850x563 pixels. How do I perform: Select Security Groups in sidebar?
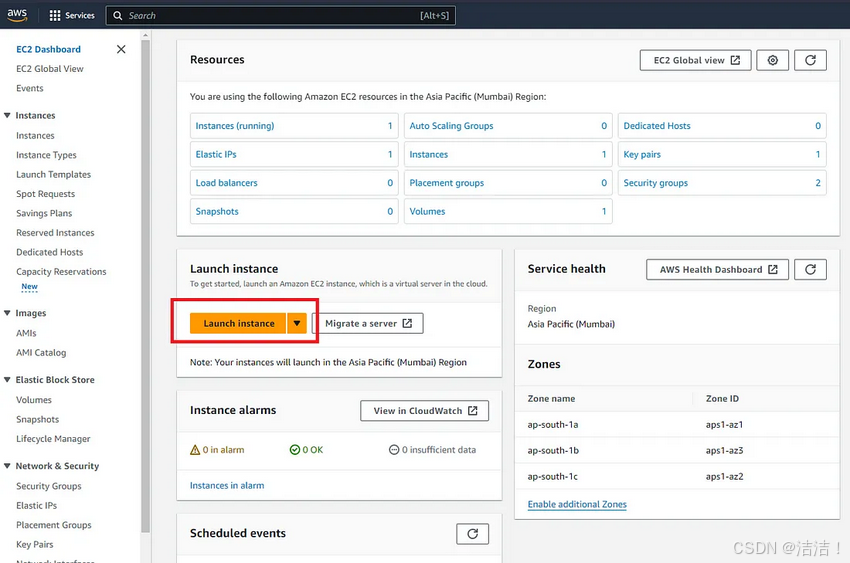point(49,486)
